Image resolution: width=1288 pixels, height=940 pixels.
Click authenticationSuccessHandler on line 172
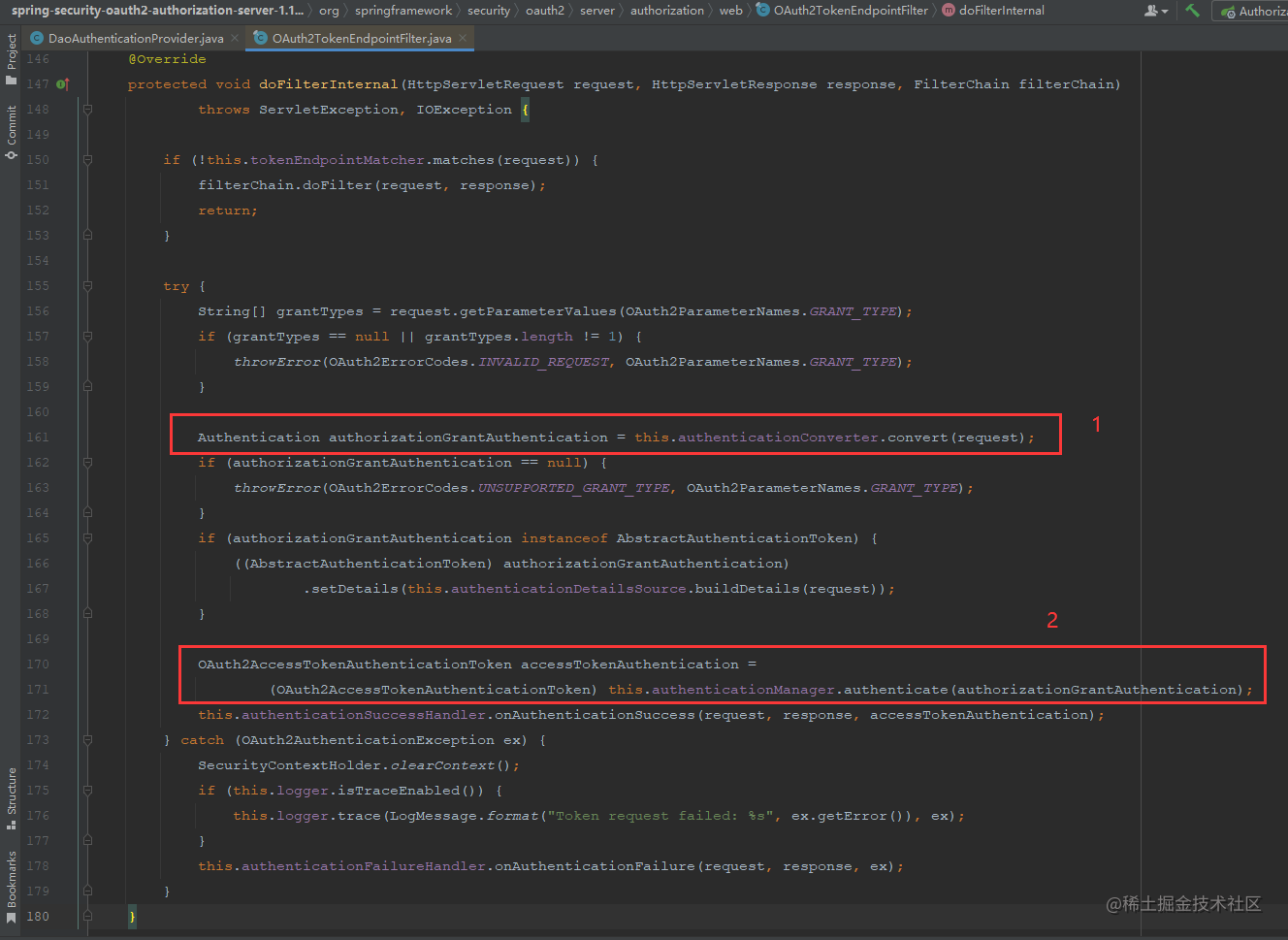(x=364, y=715)
